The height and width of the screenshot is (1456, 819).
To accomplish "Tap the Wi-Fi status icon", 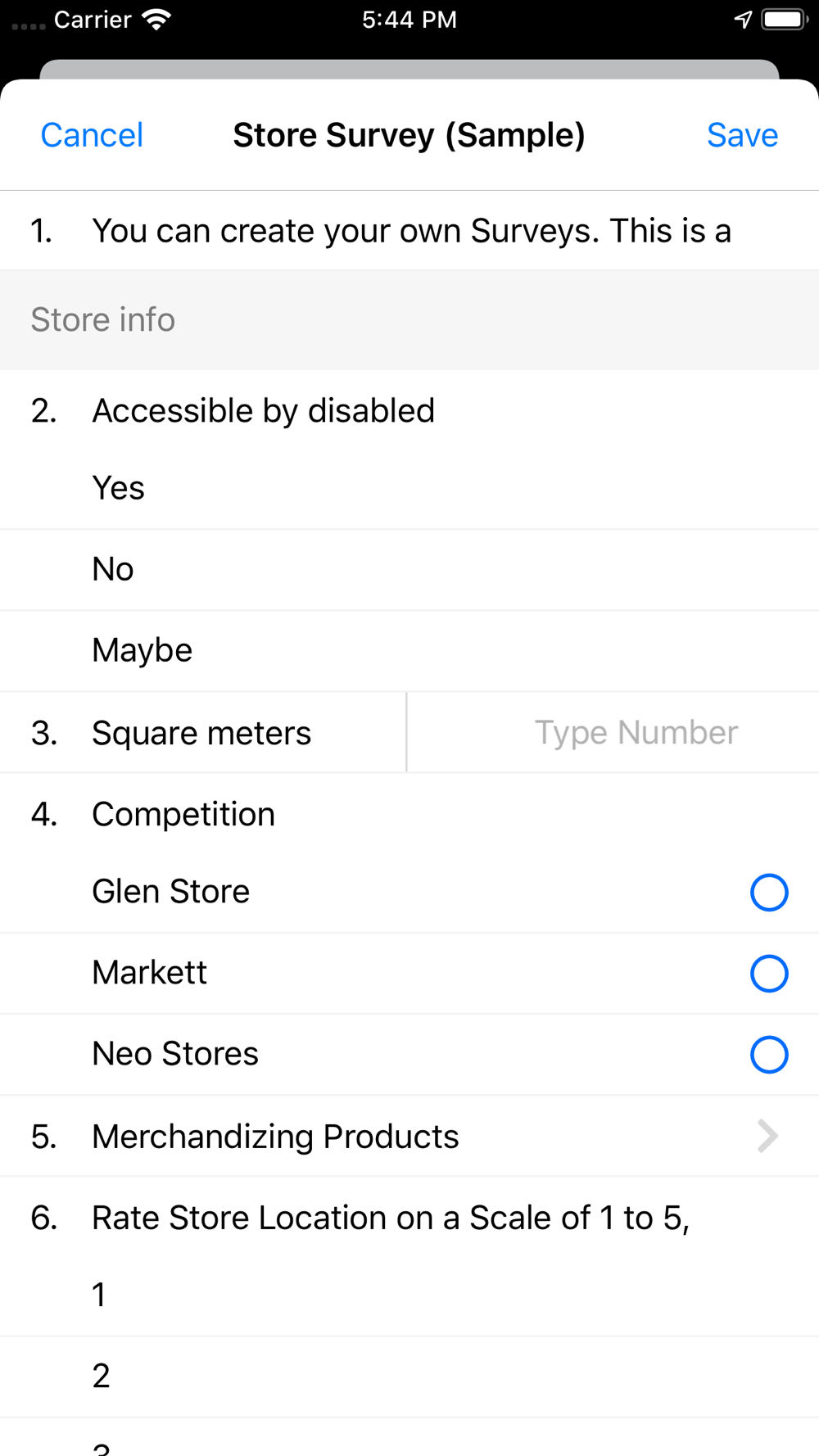I will pos(156,19).
